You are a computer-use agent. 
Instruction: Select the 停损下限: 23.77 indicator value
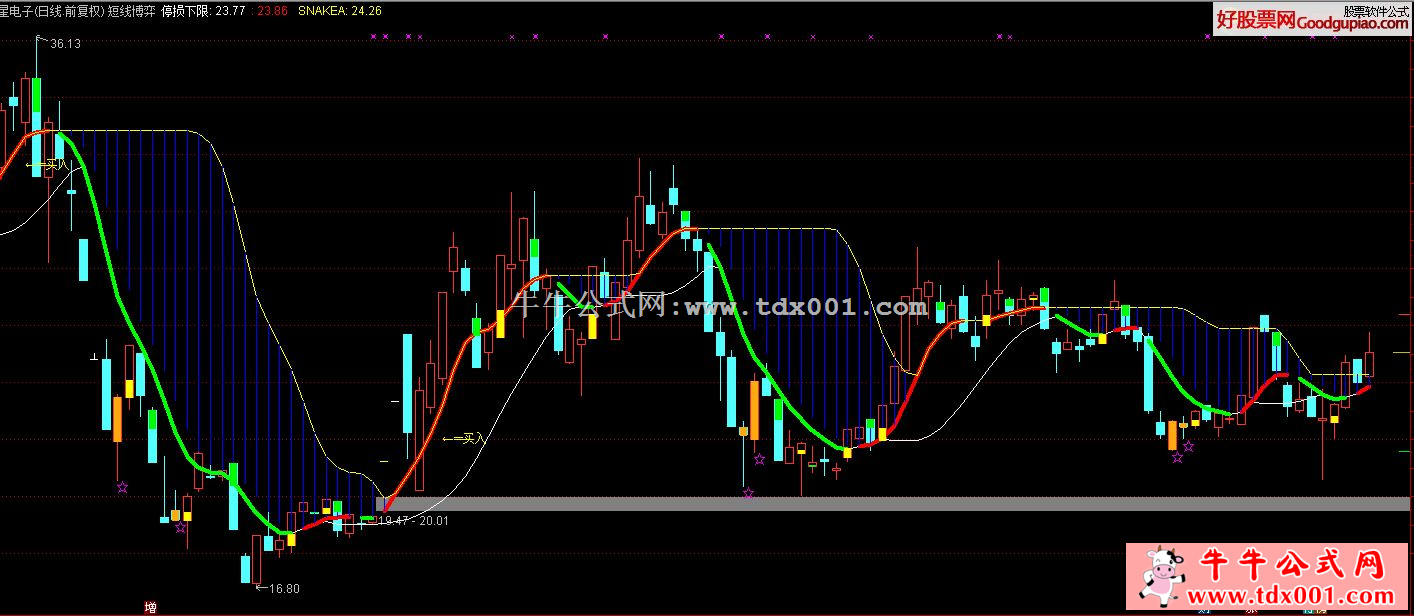[x=204, y=11]
